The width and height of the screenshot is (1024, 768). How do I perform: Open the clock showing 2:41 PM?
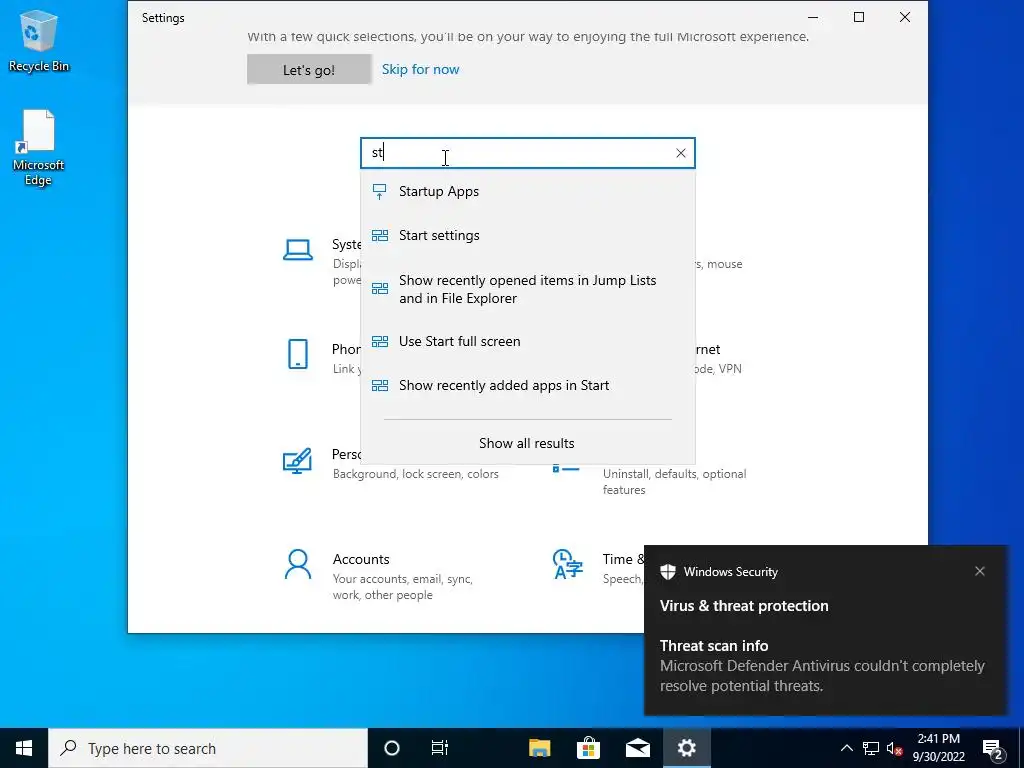tap(938, 748)
